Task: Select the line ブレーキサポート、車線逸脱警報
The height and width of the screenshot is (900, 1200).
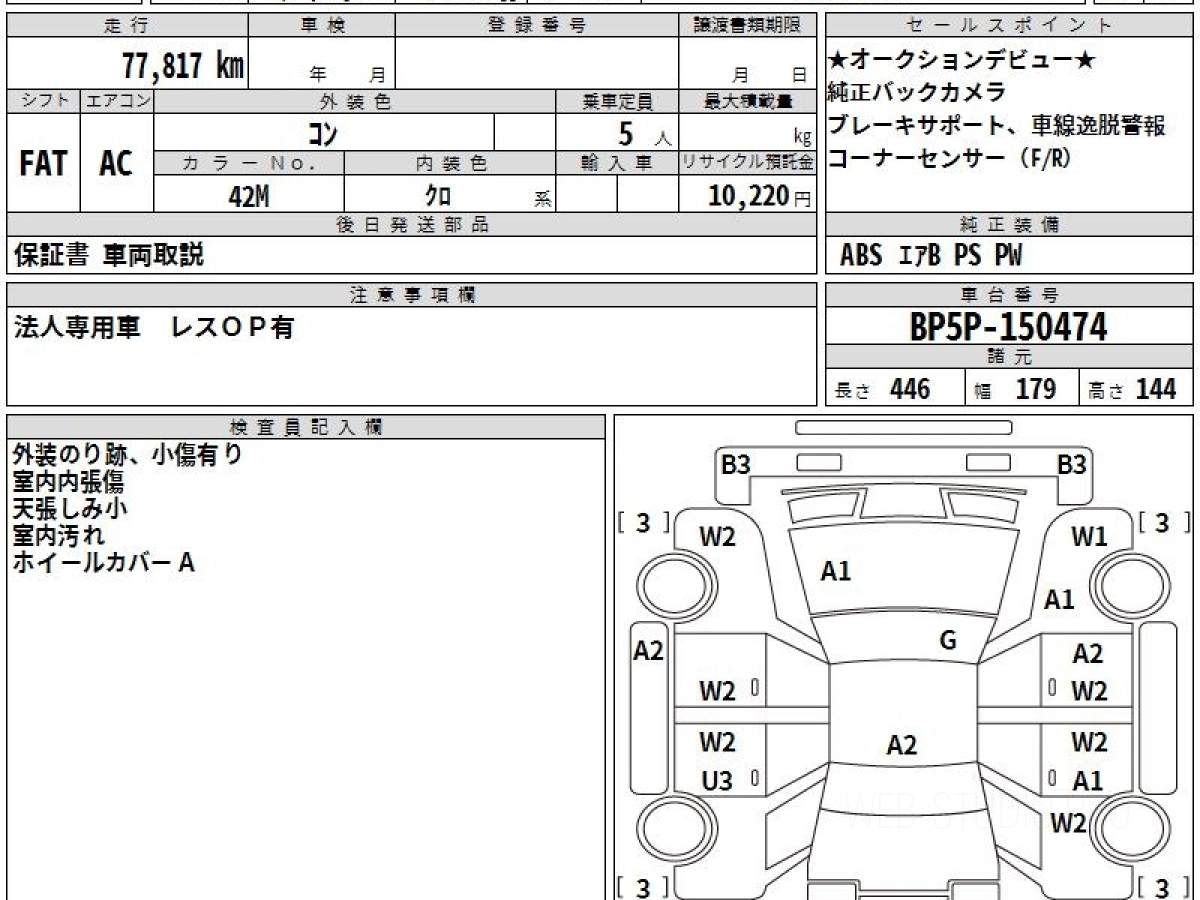Action: (x=997, y=126)
